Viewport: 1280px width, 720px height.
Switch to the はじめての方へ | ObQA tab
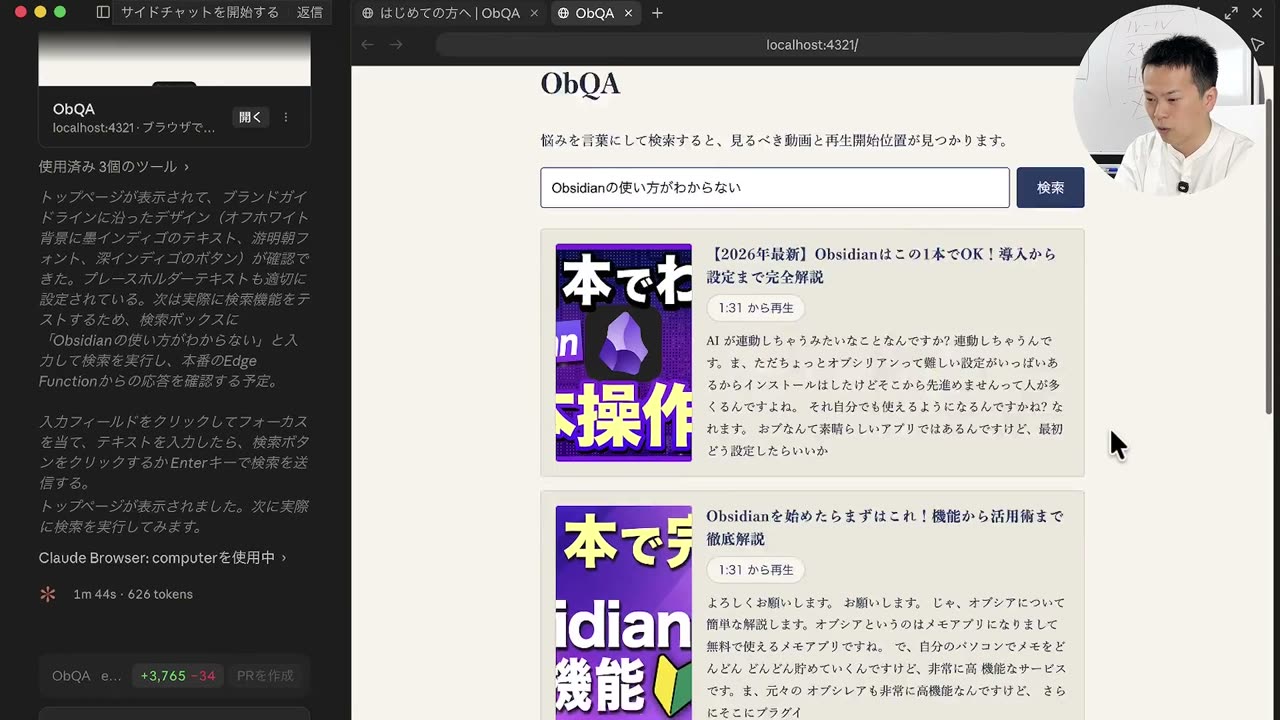pos(450,13)
